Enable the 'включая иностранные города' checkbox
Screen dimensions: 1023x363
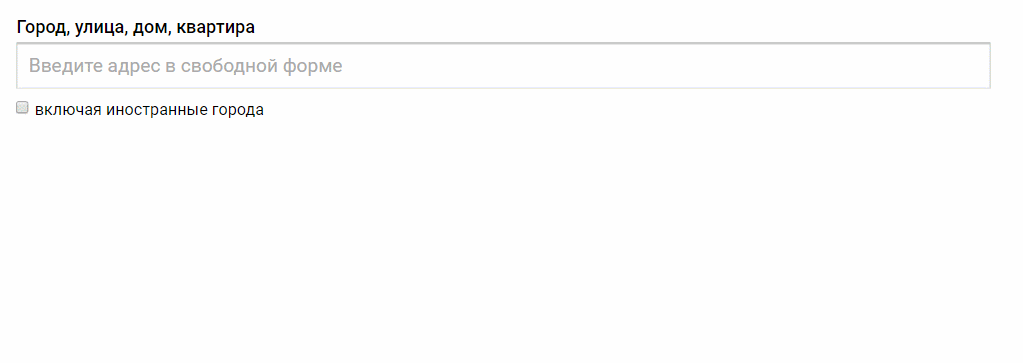click(x=22, y=108)
